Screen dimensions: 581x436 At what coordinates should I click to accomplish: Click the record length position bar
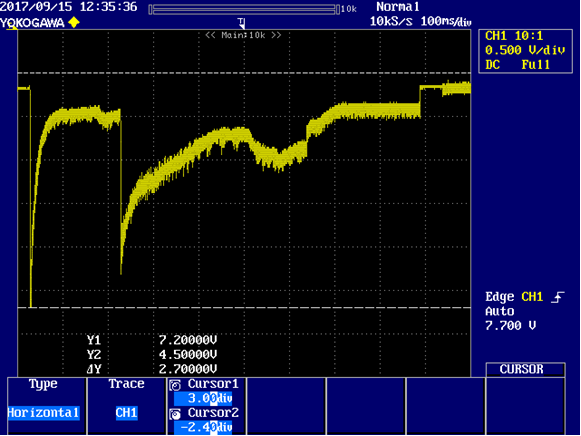[x=244, y=9]
